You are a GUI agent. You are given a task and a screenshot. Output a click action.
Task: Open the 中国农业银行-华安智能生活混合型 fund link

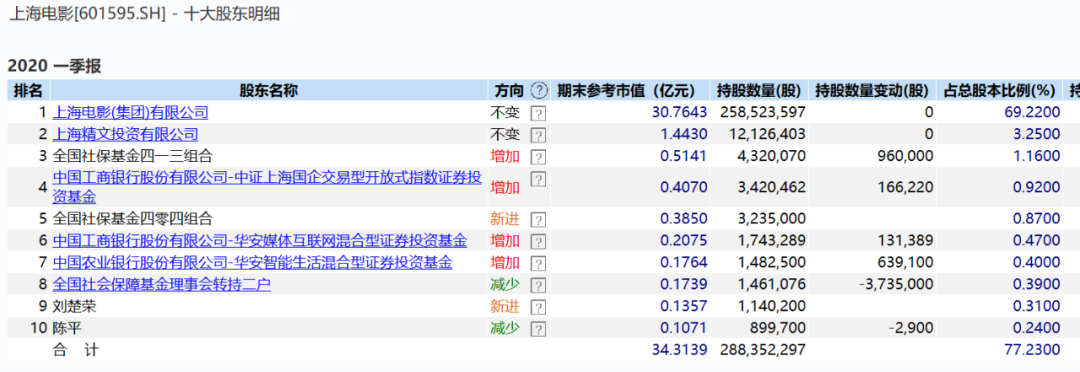(252, 262)
